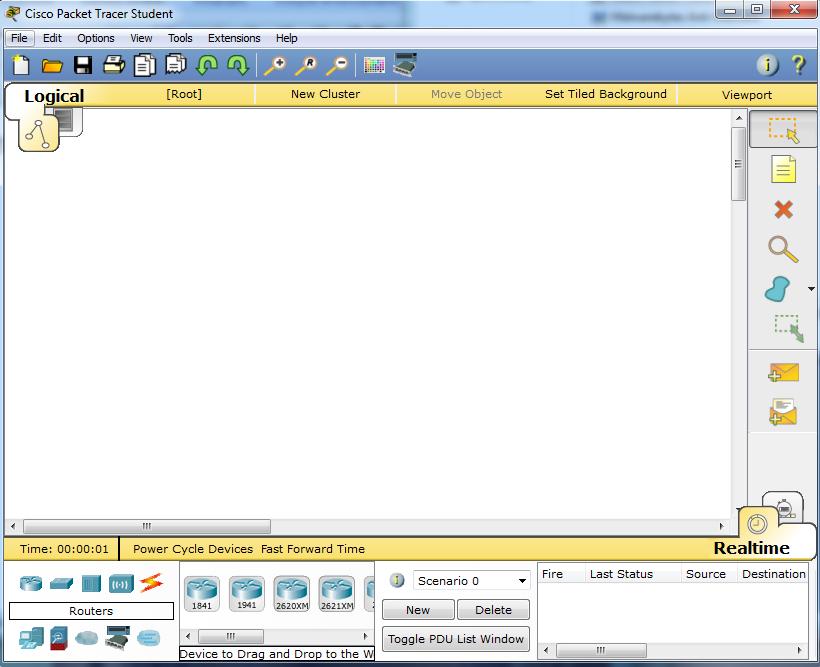
Task: Select the Custom Made Devices icon
Action: tap(118, 638)
